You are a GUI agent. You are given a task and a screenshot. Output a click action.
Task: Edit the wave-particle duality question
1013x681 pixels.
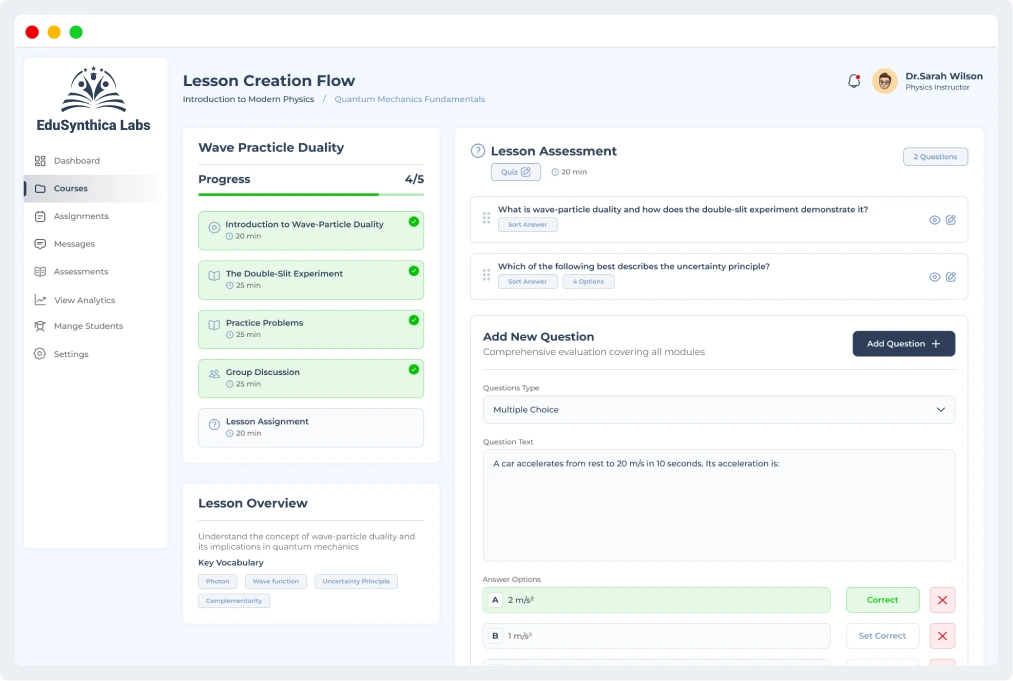951,220
